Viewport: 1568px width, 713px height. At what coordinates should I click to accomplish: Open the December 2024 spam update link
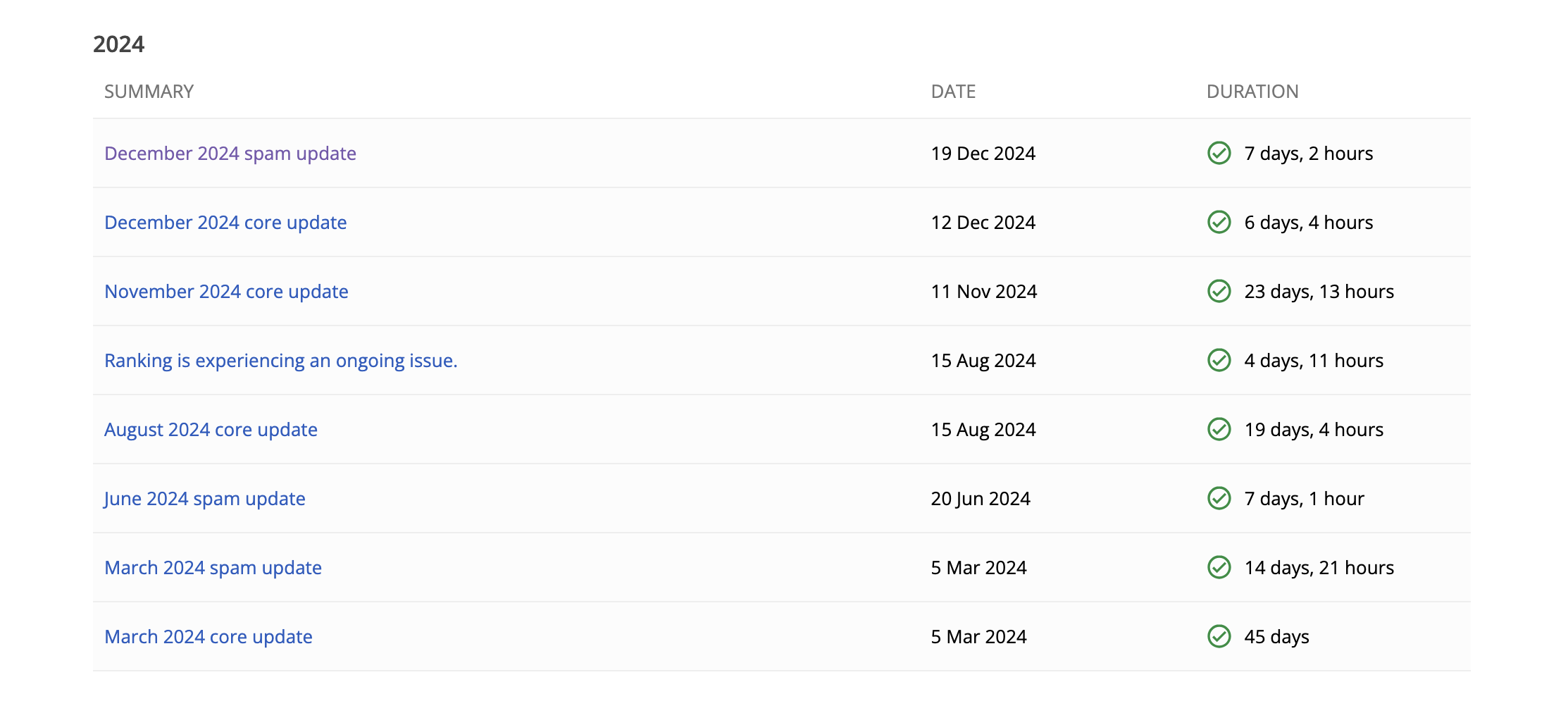pos(230,154)
